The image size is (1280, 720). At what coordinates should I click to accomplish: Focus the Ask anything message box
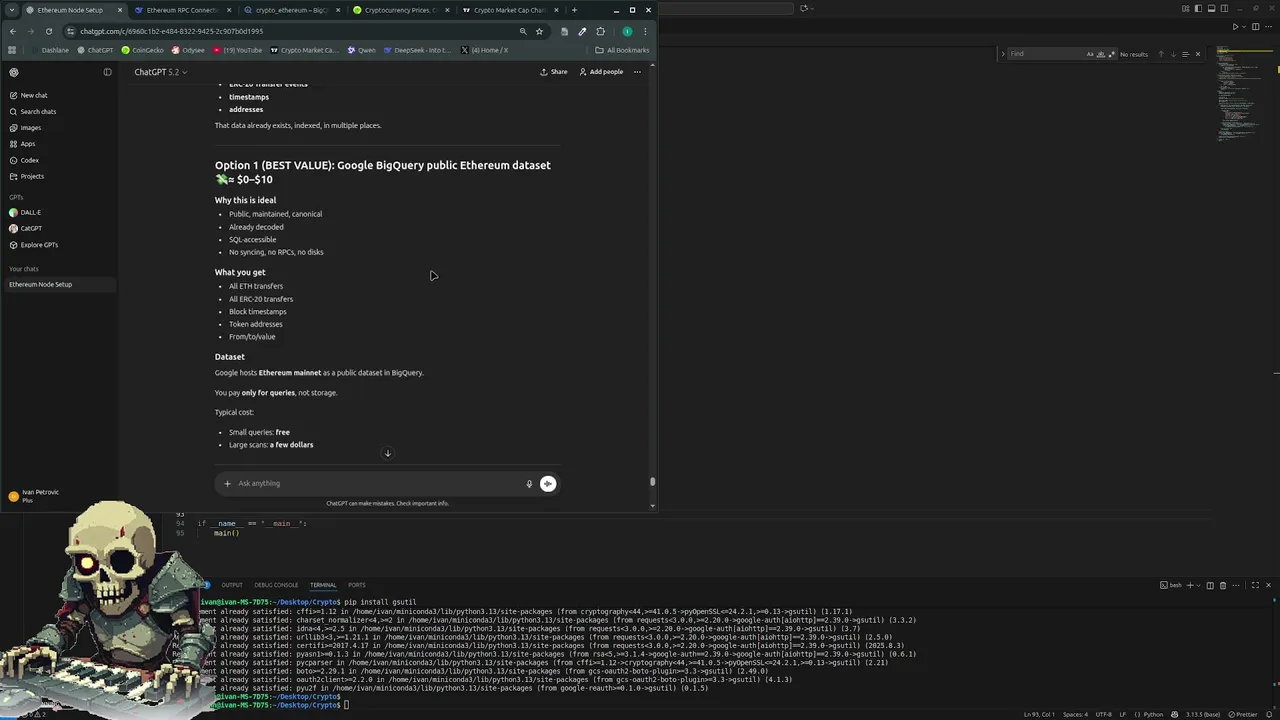click(380, 483)
